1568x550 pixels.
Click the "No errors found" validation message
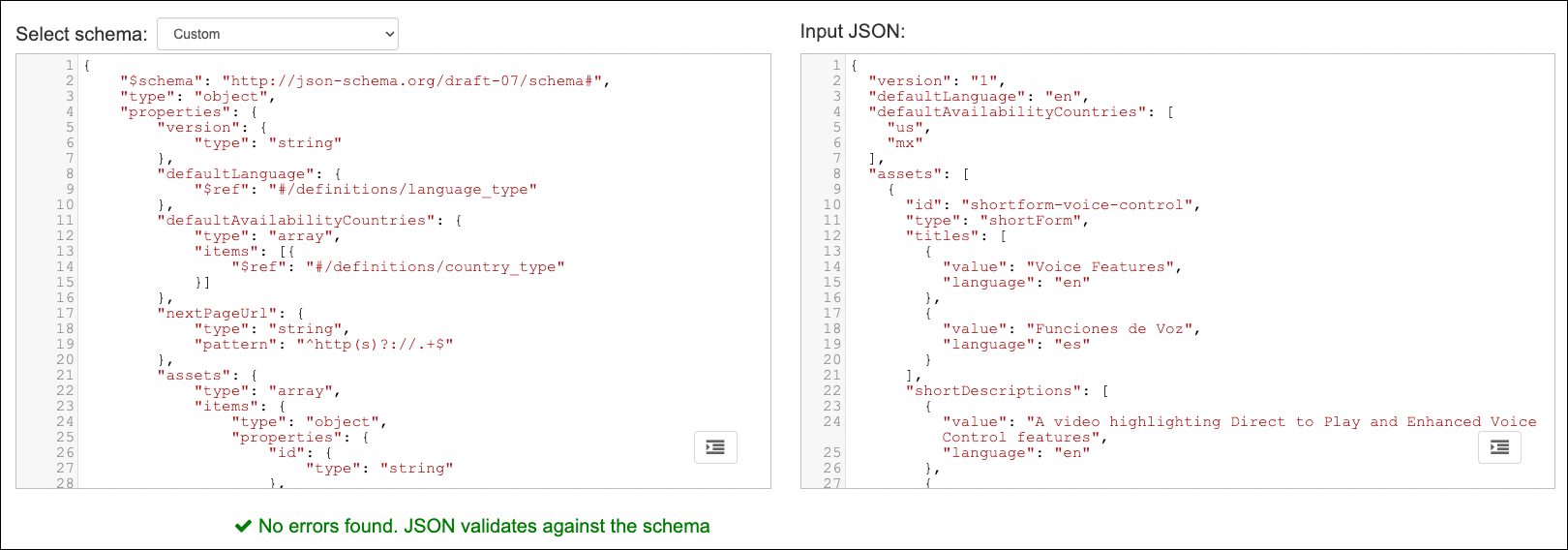coord(484,527)
